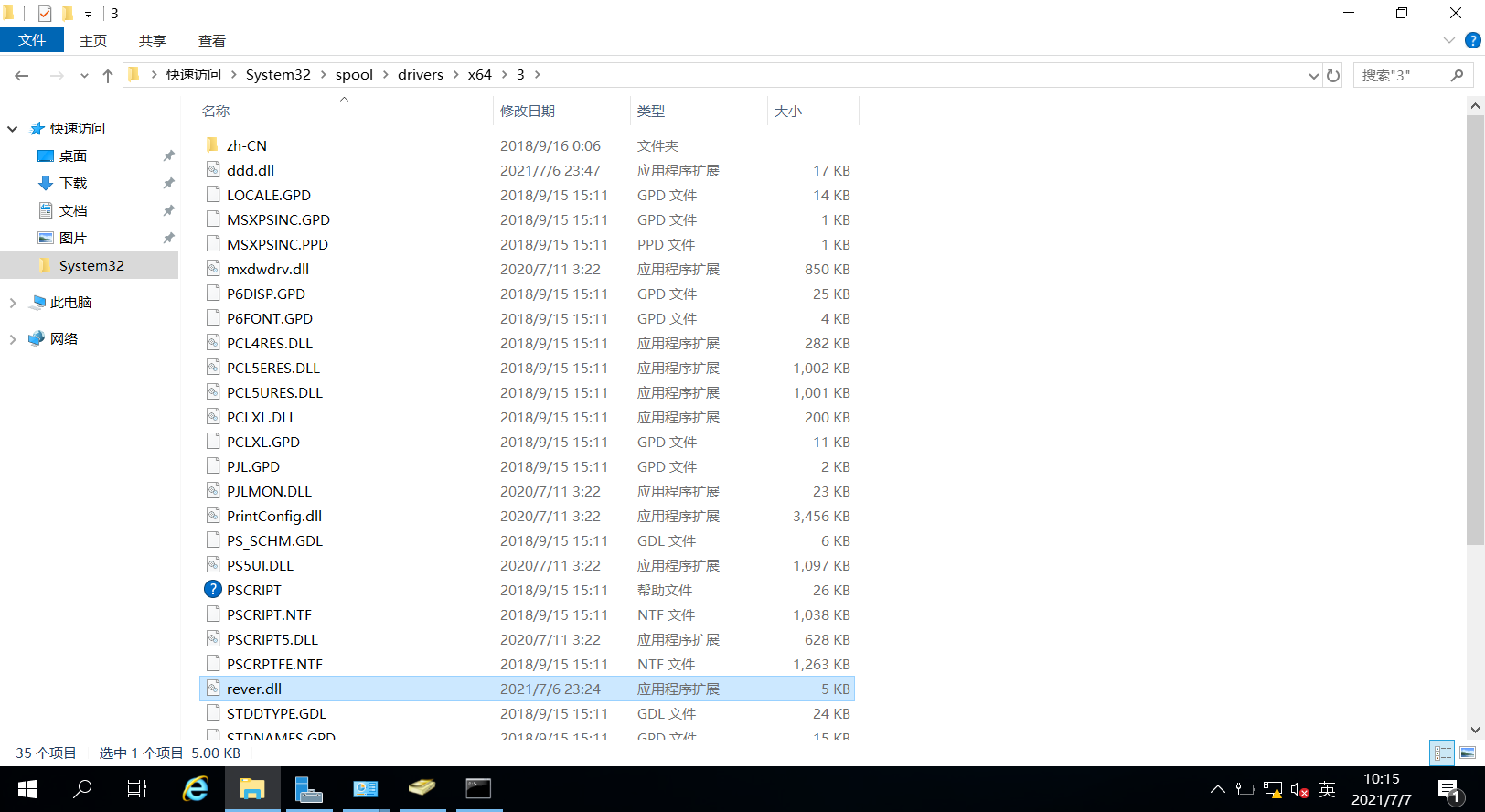Select the mxdwdrv.dll file icon

[213, 269]
